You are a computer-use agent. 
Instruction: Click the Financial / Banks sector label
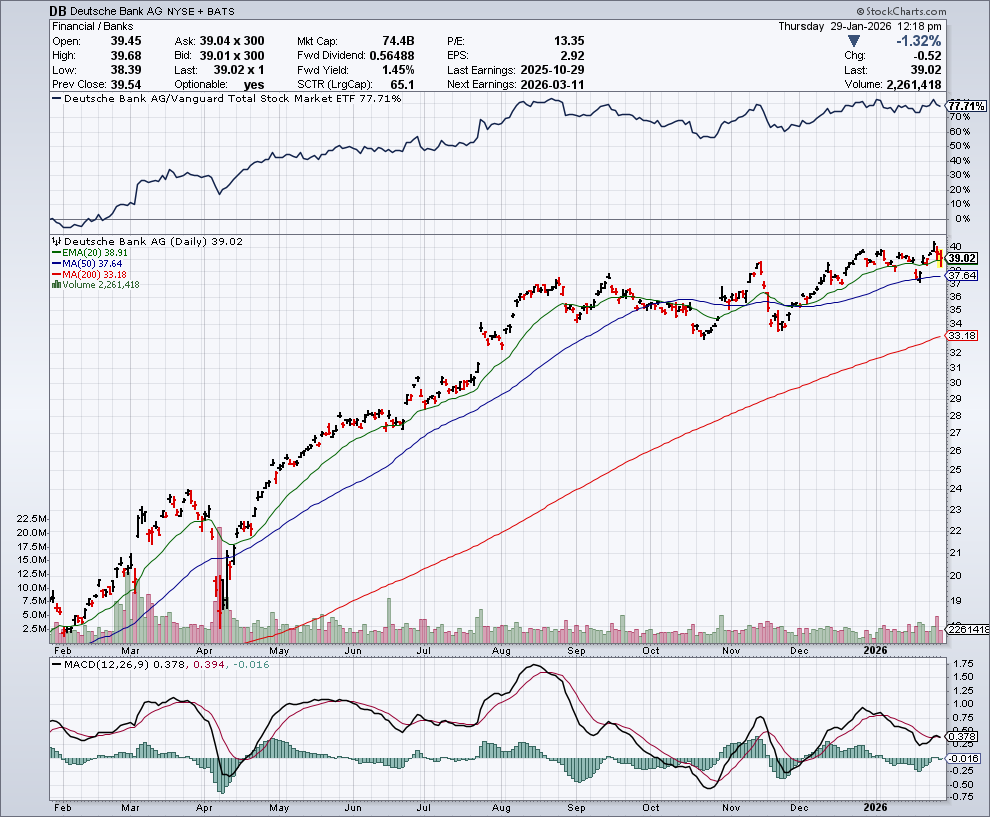(93, 25)
